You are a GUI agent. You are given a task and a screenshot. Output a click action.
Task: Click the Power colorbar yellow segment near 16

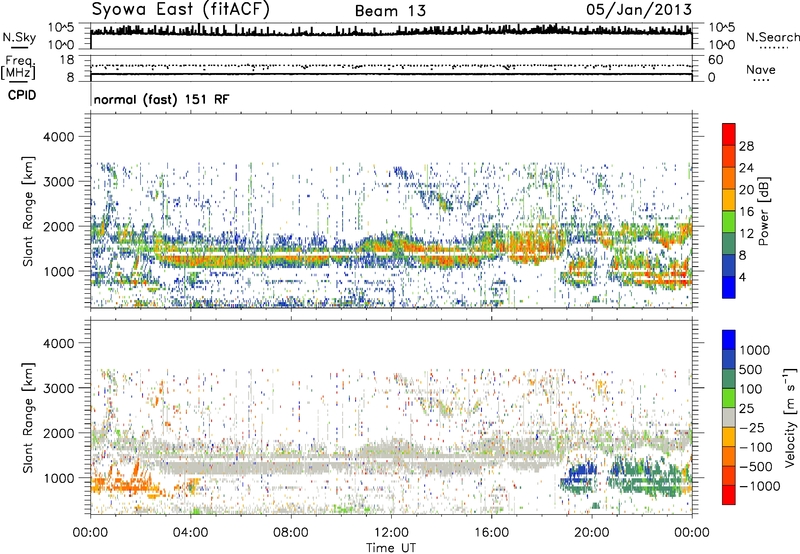tap(729, 200)
